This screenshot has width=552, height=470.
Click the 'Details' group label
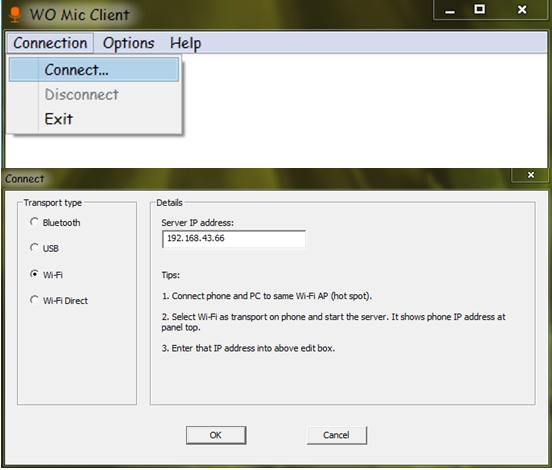coord(169,203)
